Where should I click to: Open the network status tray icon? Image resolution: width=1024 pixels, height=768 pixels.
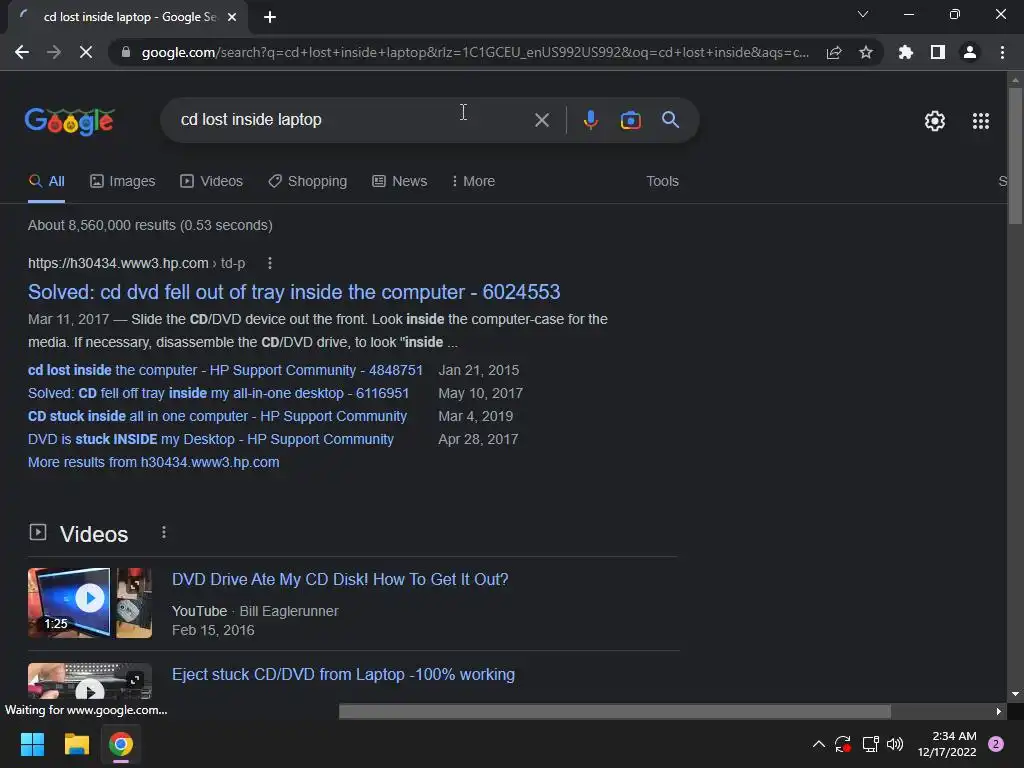[x=870, y=744]
